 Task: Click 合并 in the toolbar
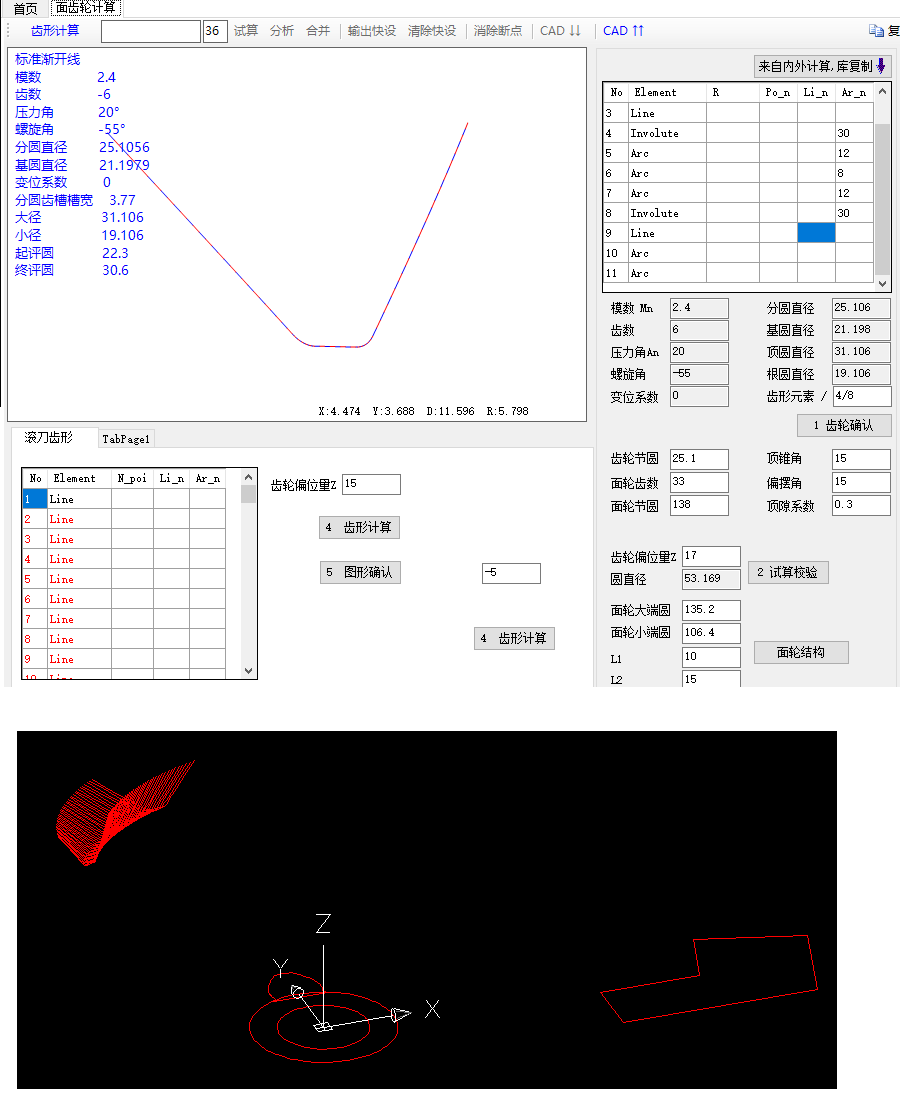pyautogui.click(x=318, y=31)
